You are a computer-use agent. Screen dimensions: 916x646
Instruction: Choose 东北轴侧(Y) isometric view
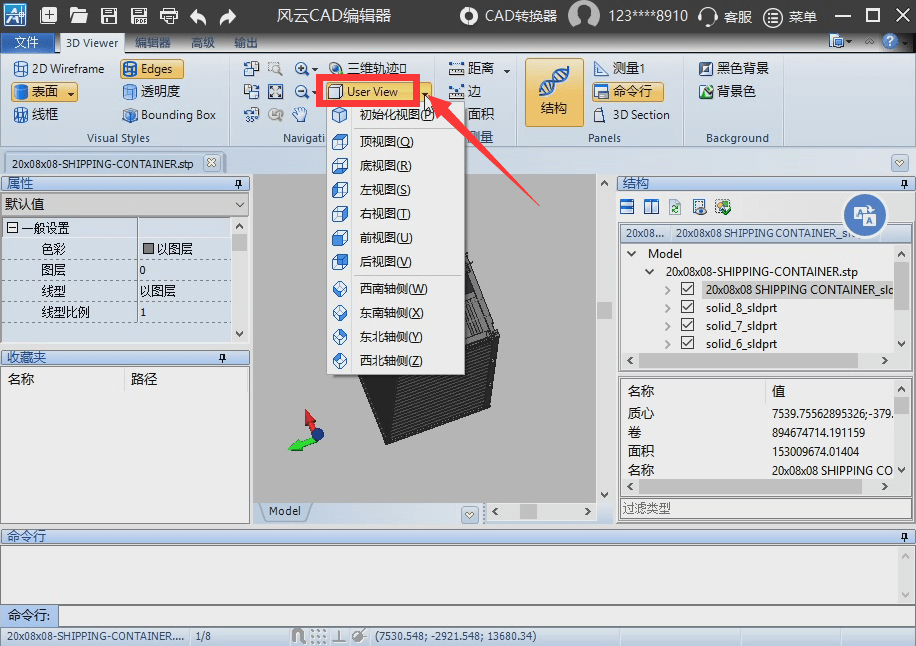pos(396,337)
